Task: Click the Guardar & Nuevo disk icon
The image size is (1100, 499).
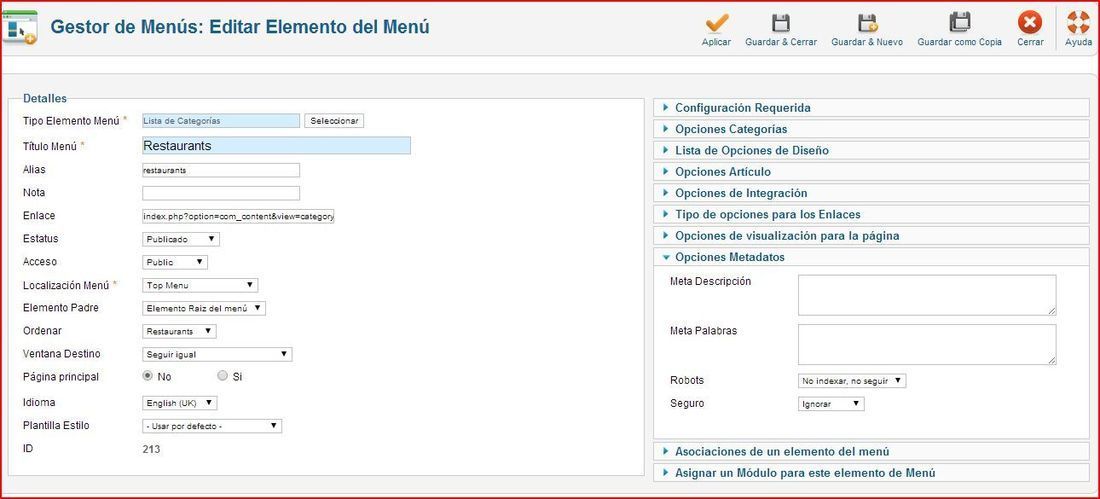Action: [x=867, y=23]
